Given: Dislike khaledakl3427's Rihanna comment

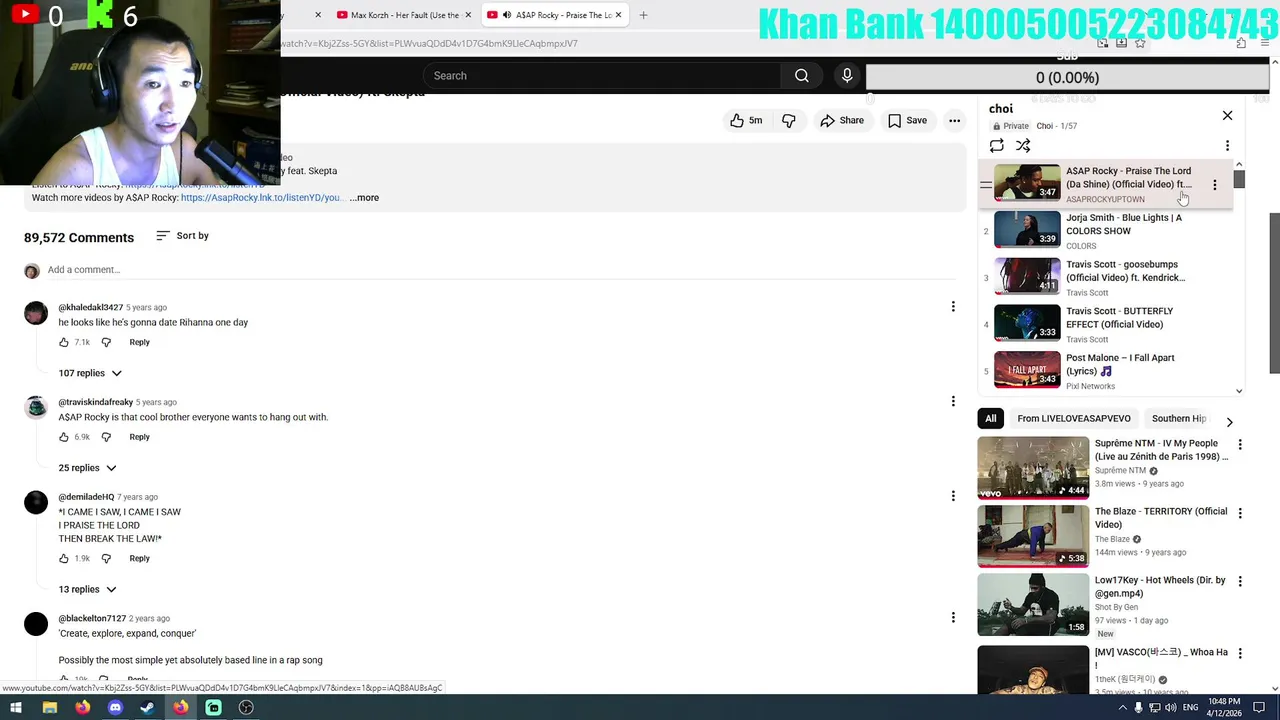Looking at the screenshot, I should pos(106,343).
